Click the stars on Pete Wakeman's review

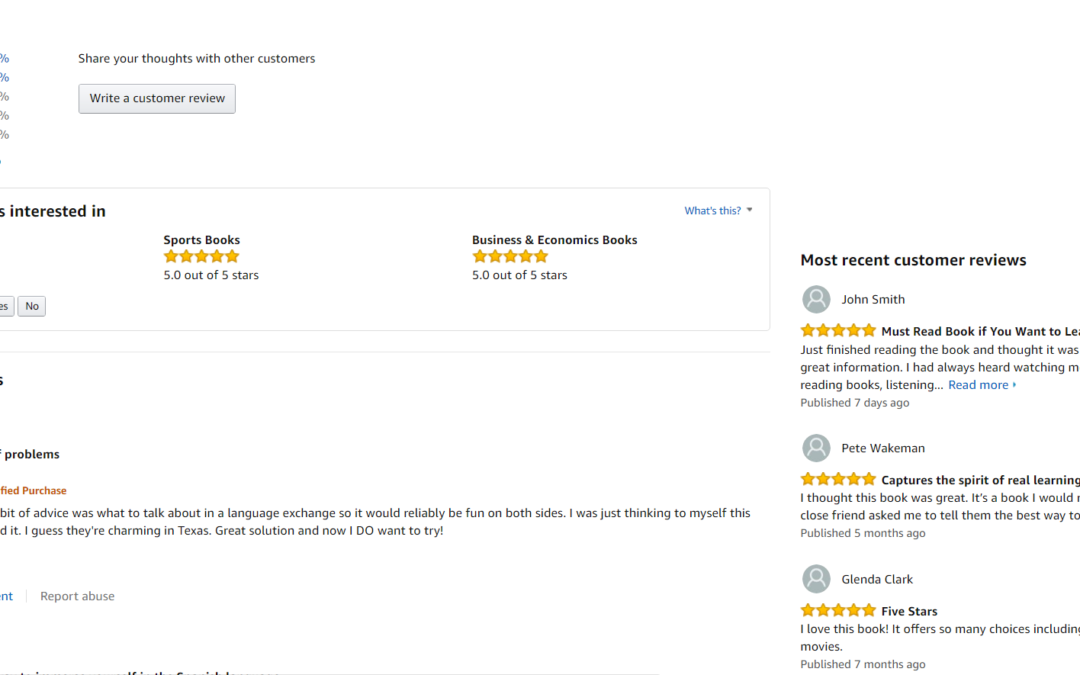pyautogui.click(x=838, y=480)
